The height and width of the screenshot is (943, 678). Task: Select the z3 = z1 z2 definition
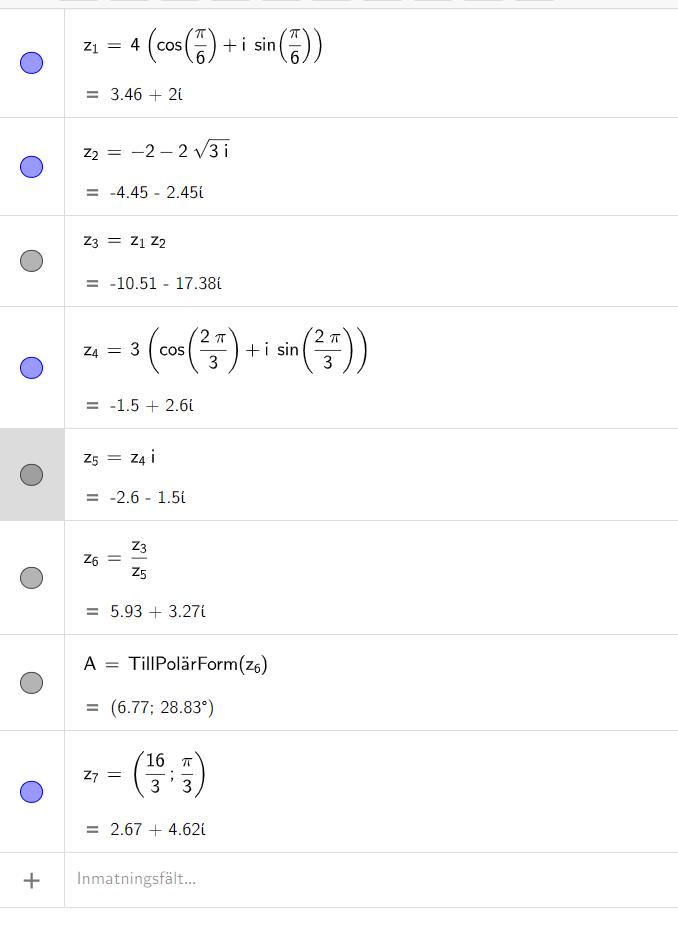coord(125,242)
